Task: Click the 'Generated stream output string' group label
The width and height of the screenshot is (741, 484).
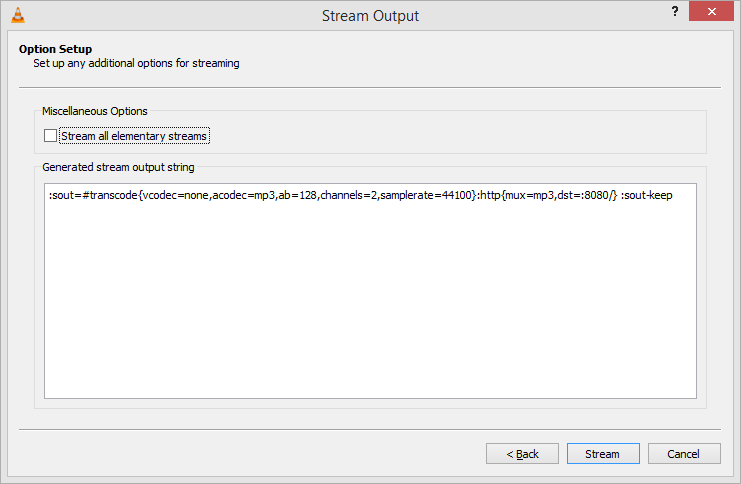Action: point(118,167)
